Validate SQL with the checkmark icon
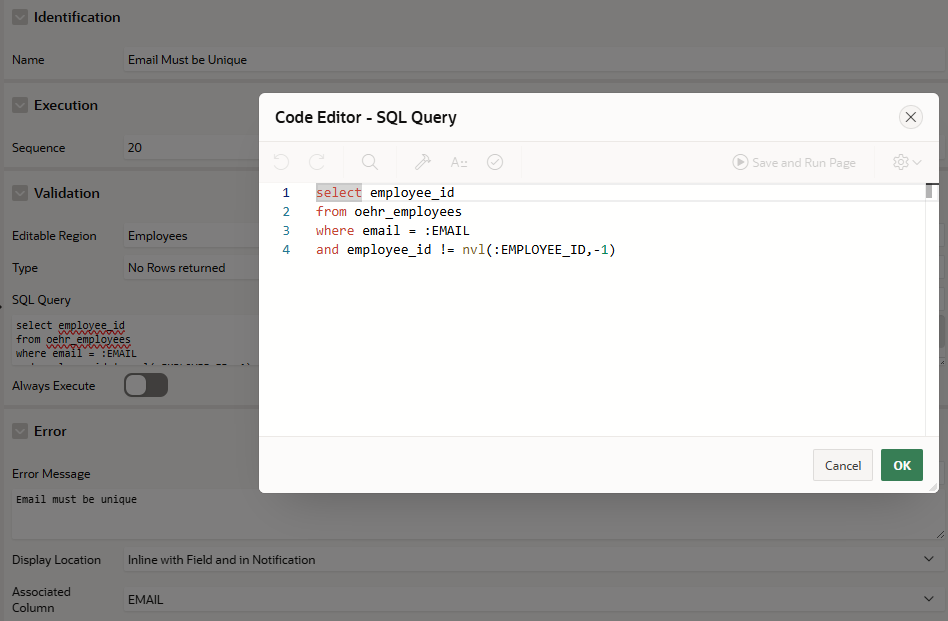 coord(495,162)
